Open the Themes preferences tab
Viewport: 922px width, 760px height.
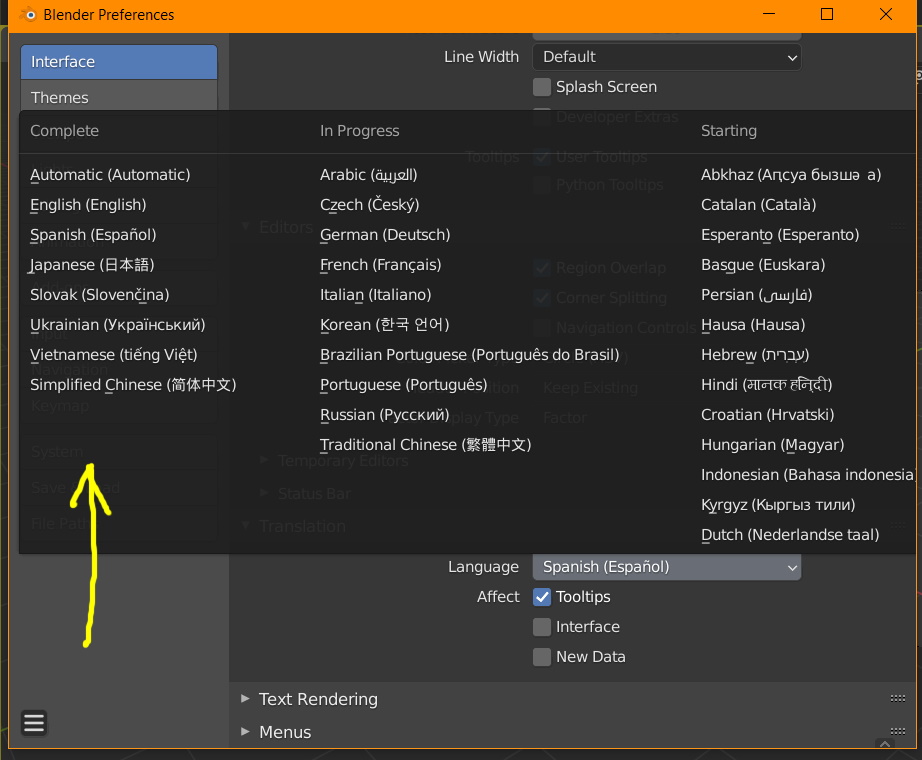[118, 97]
